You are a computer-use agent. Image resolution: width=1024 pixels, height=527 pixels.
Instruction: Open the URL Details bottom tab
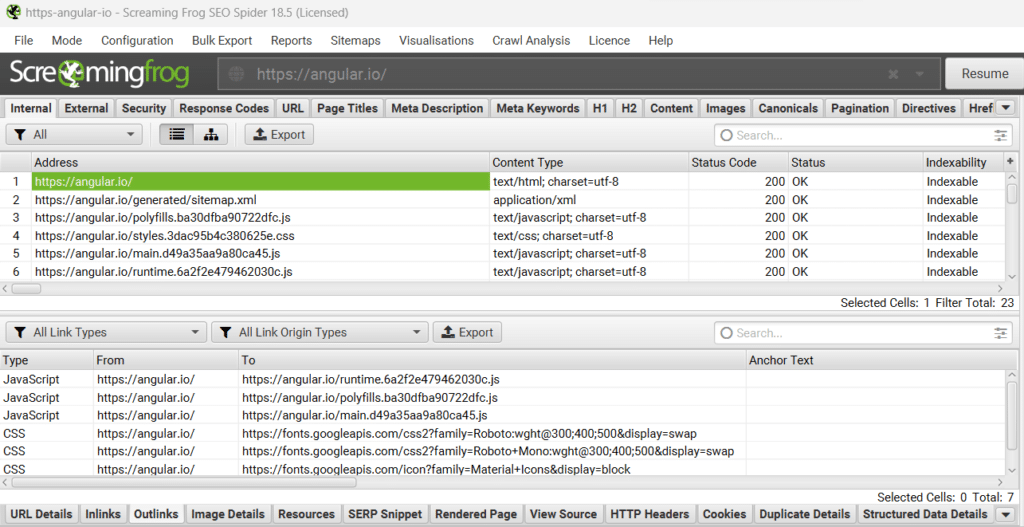point(41,515)
